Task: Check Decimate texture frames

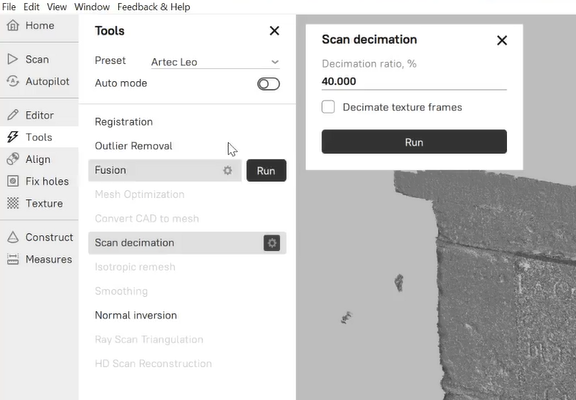Action: [328, 107]
